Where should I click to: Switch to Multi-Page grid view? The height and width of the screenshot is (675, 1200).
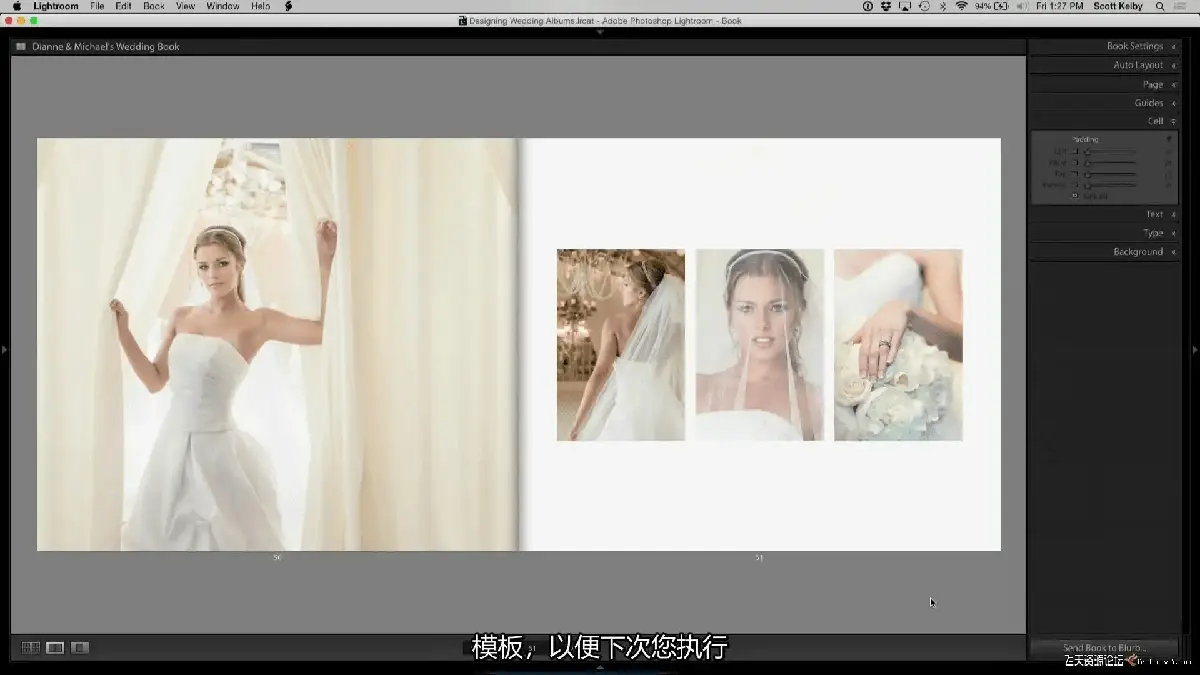click(31, 648)
